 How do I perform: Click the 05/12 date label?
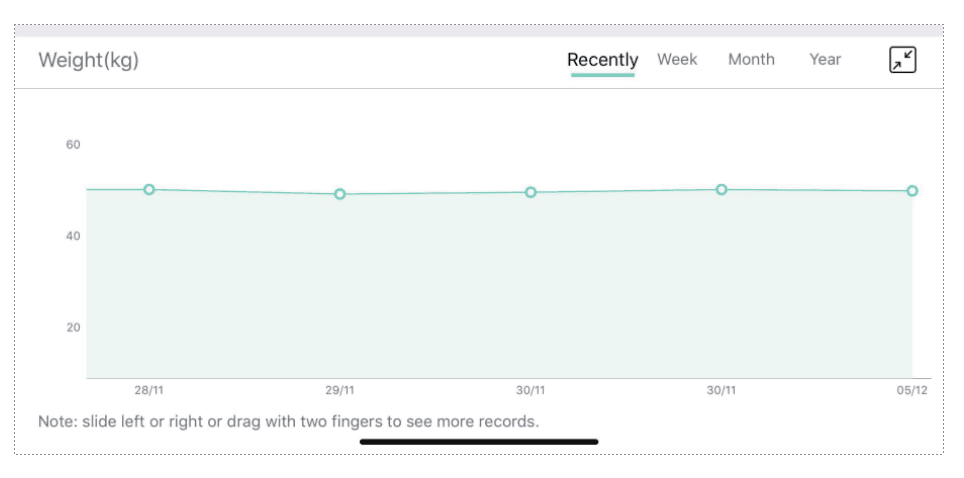click(911, 390)
